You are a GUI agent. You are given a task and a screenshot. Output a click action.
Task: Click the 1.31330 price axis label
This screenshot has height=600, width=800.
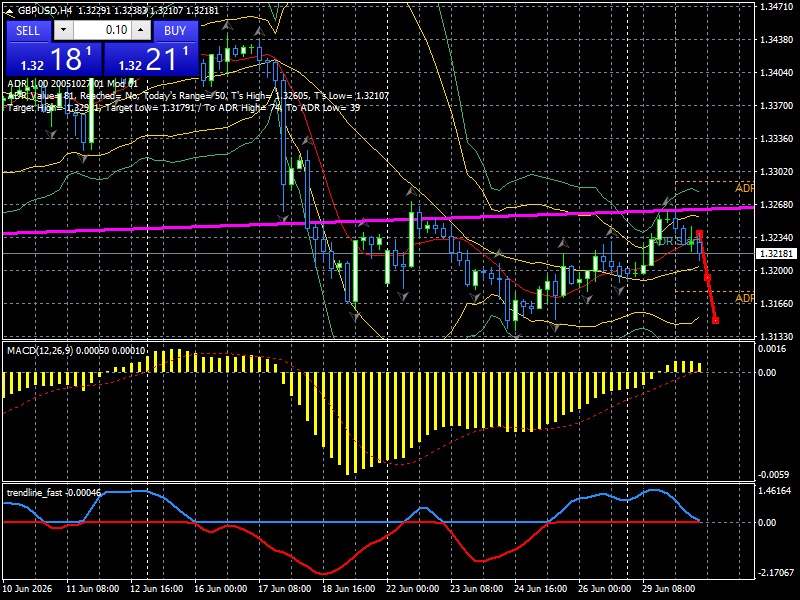776,337
